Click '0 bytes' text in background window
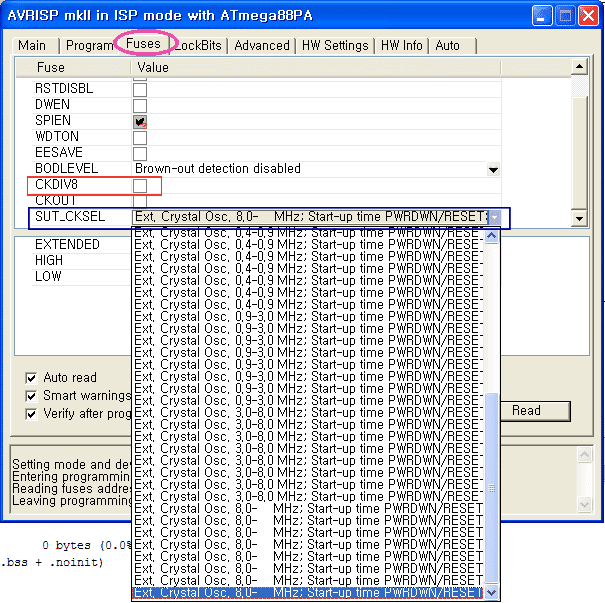 tap(66, 545)
